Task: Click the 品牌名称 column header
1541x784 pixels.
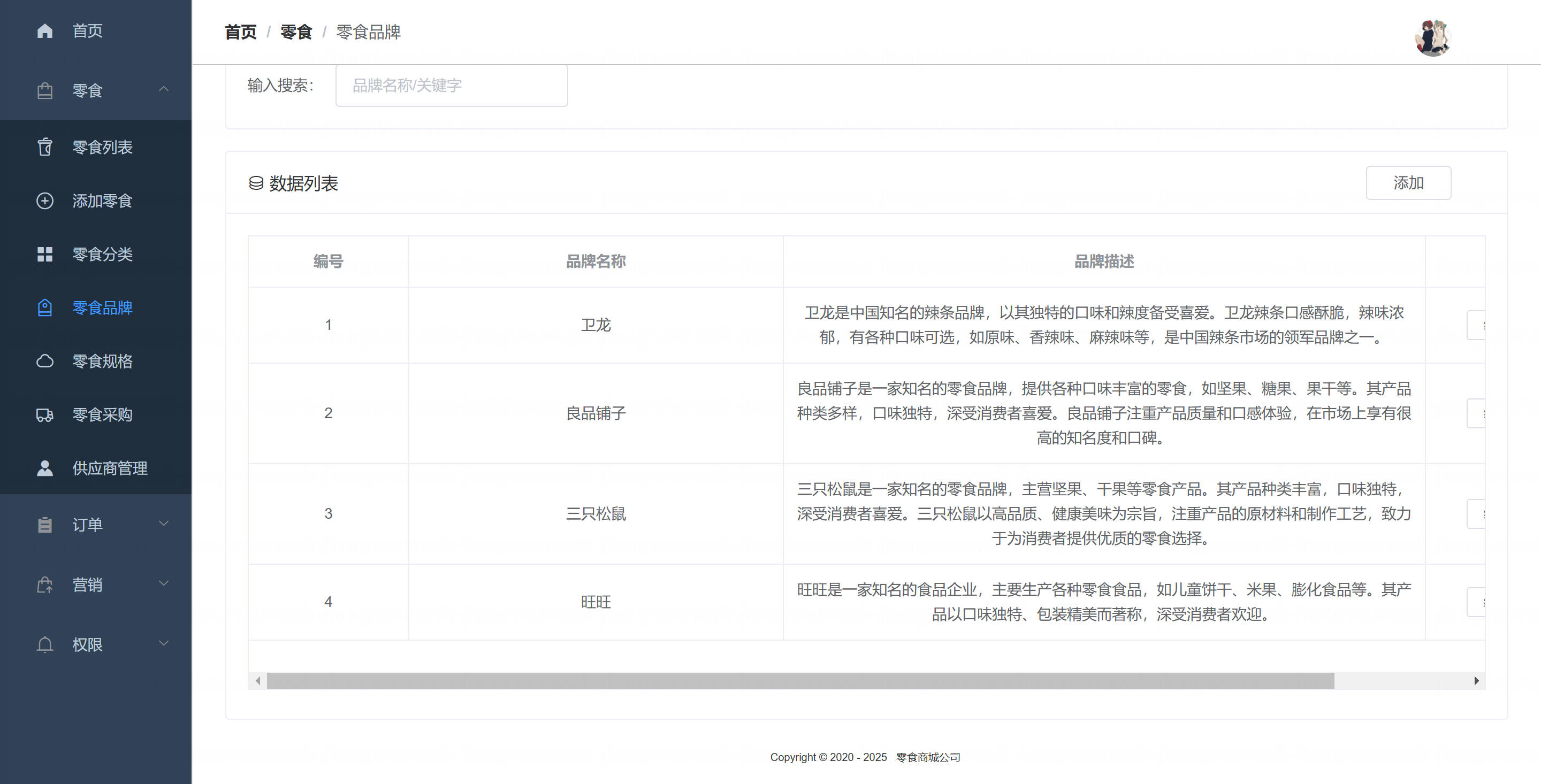Action: pyautogui.click(x=596, y=262)
